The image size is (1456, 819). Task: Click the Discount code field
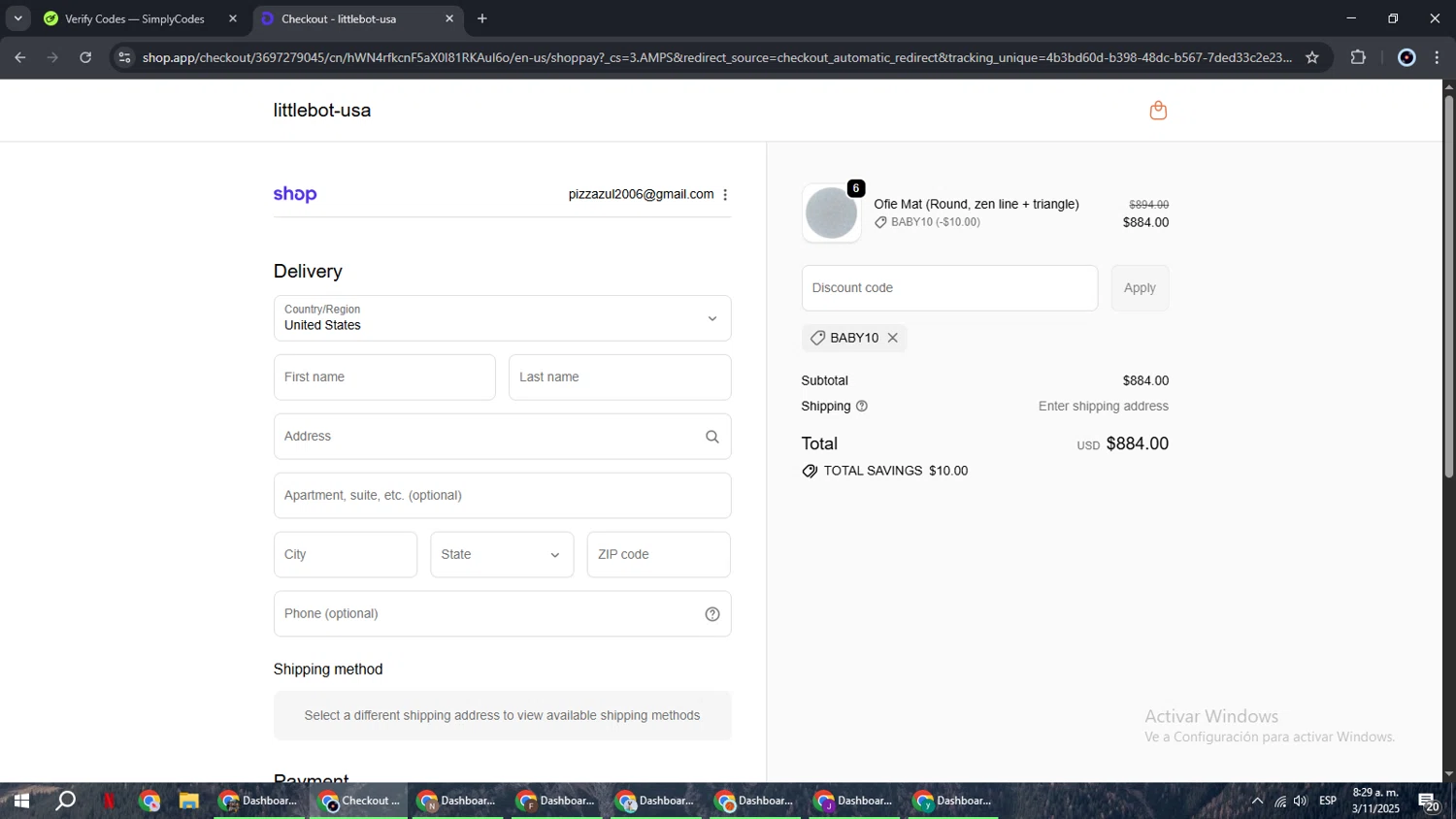949,288
